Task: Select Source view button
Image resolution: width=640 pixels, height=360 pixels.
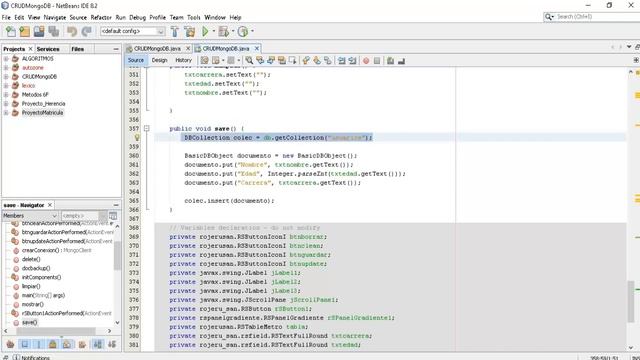Action: [136, 60]
